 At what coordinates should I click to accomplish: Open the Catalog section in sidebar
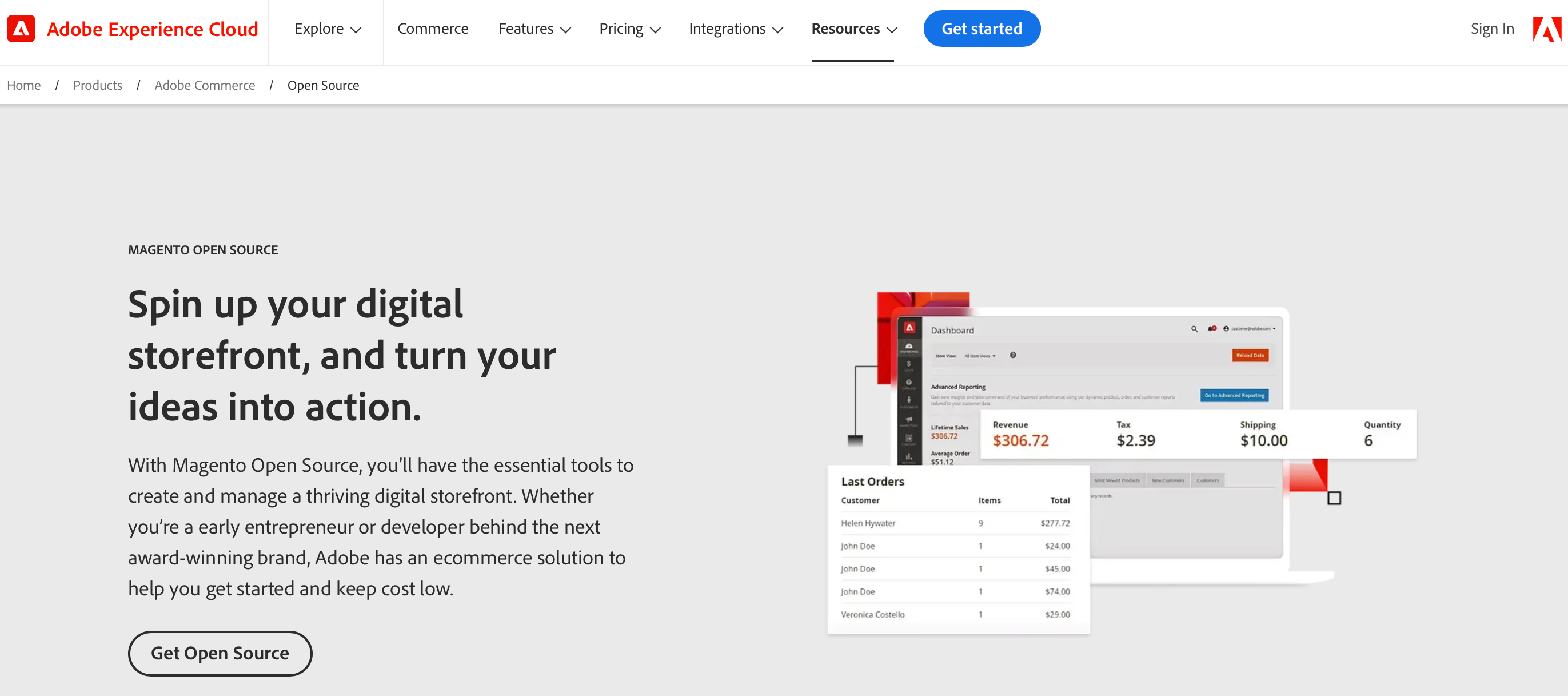coord(909,383)
